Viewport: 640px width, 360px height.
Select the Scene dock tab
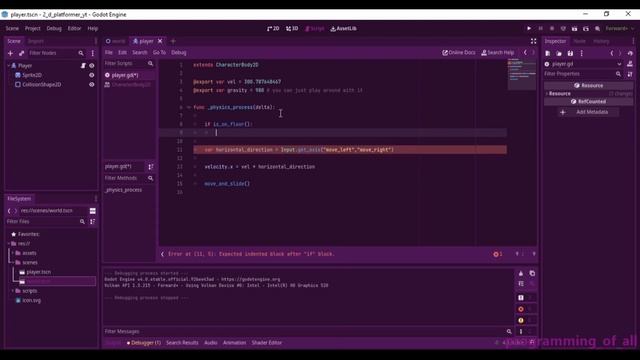tap(13, 41)
